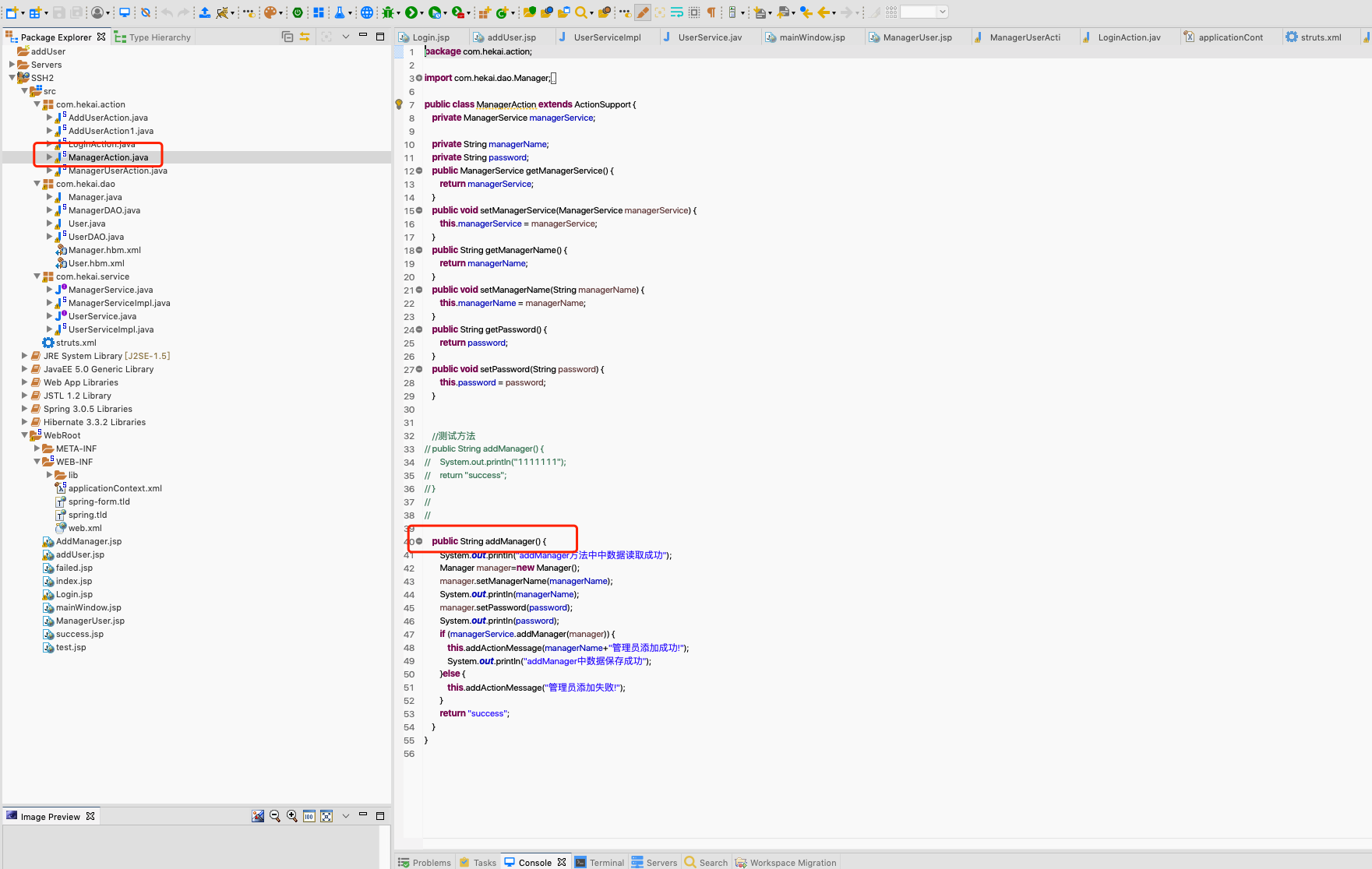Toggle word wrap icon in toolbar
The width and height of the screenshot is (1372, 869).
pyautogui.click(x=677, y=12)
